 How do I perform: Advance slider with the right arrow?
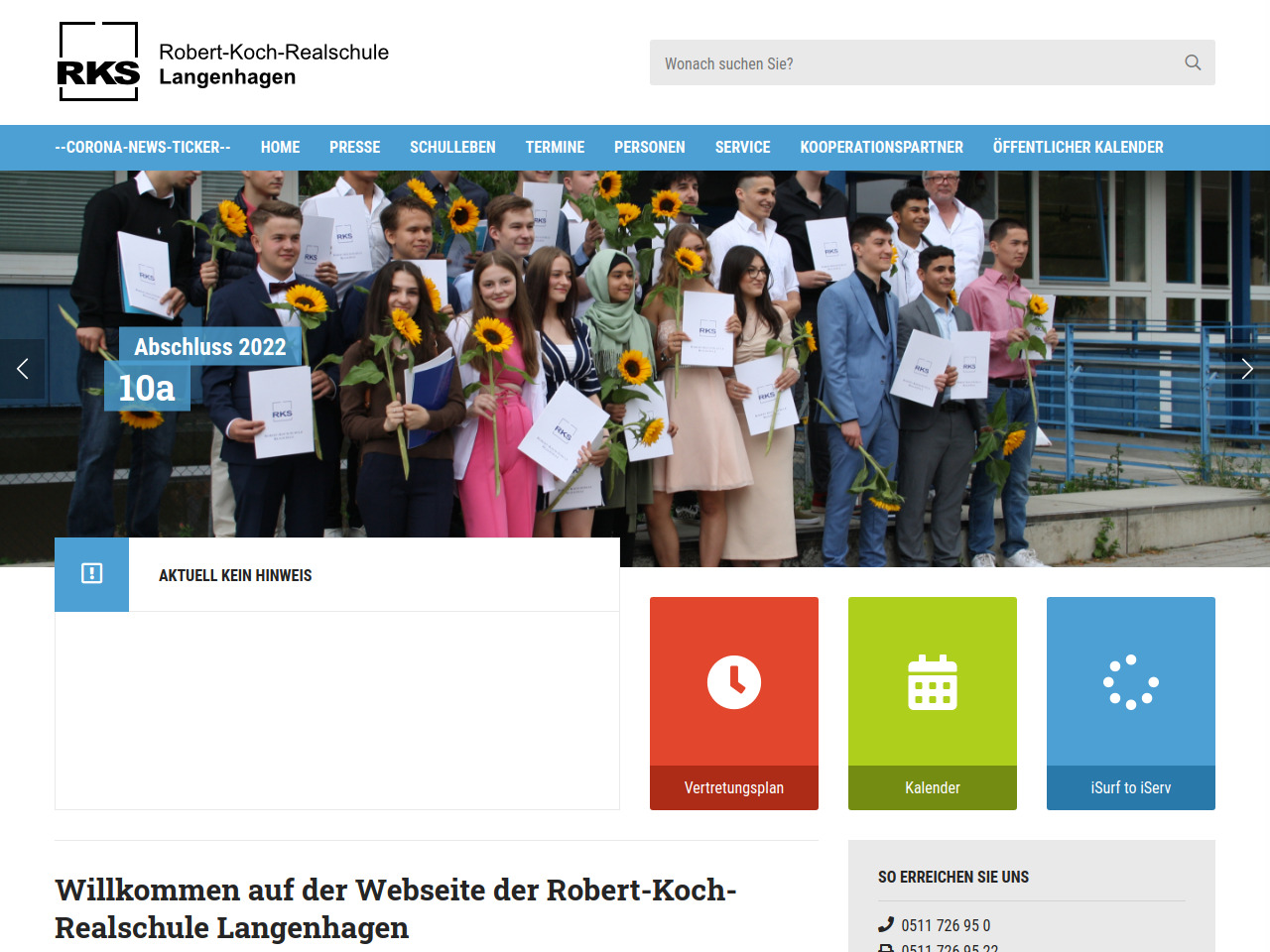(1247, 369)
